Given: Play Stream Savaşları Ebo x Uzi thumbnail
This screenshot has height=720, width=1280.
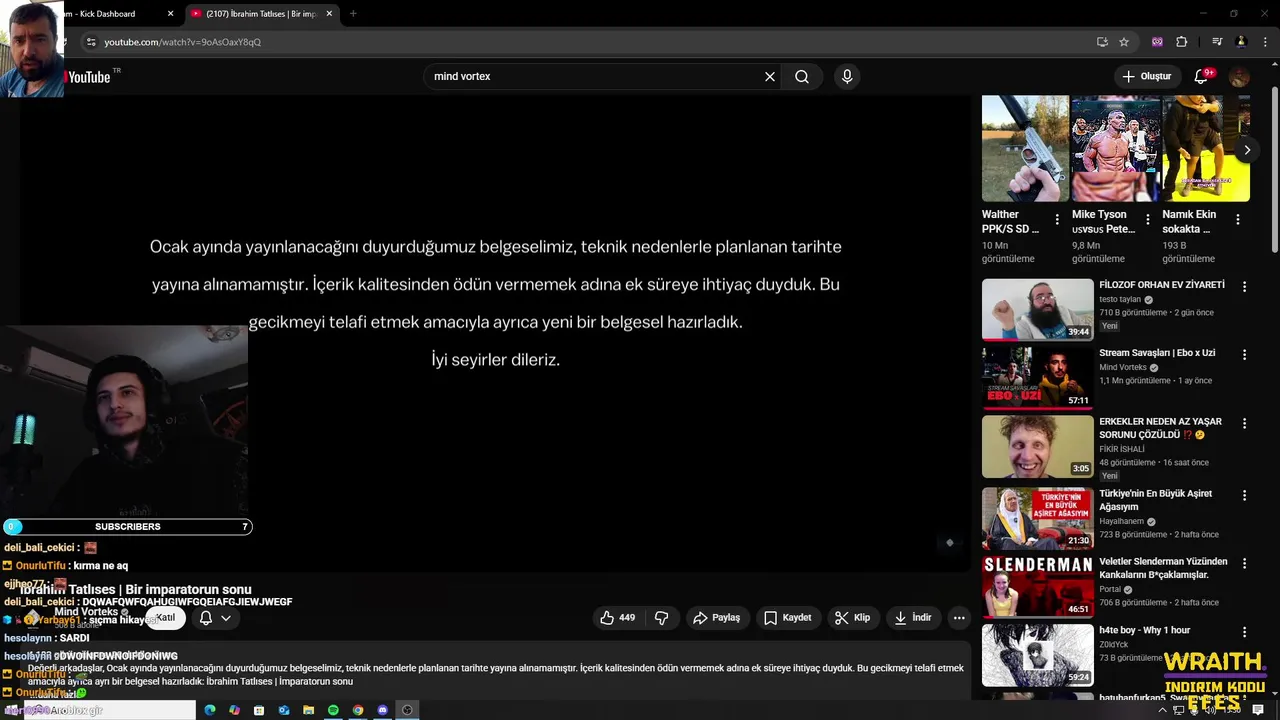Looking at the screenshot, I should coord(1037,378).
